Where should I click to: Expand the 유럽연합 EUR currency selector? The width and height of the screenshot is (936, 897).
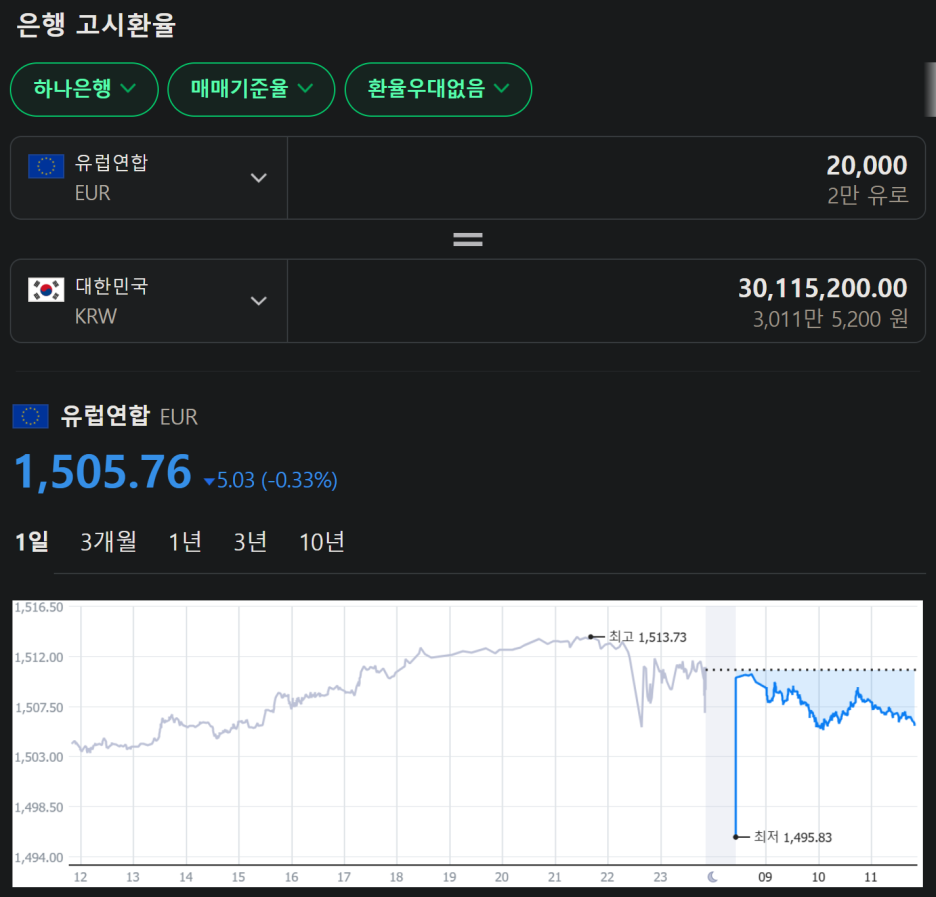point(149,178)
